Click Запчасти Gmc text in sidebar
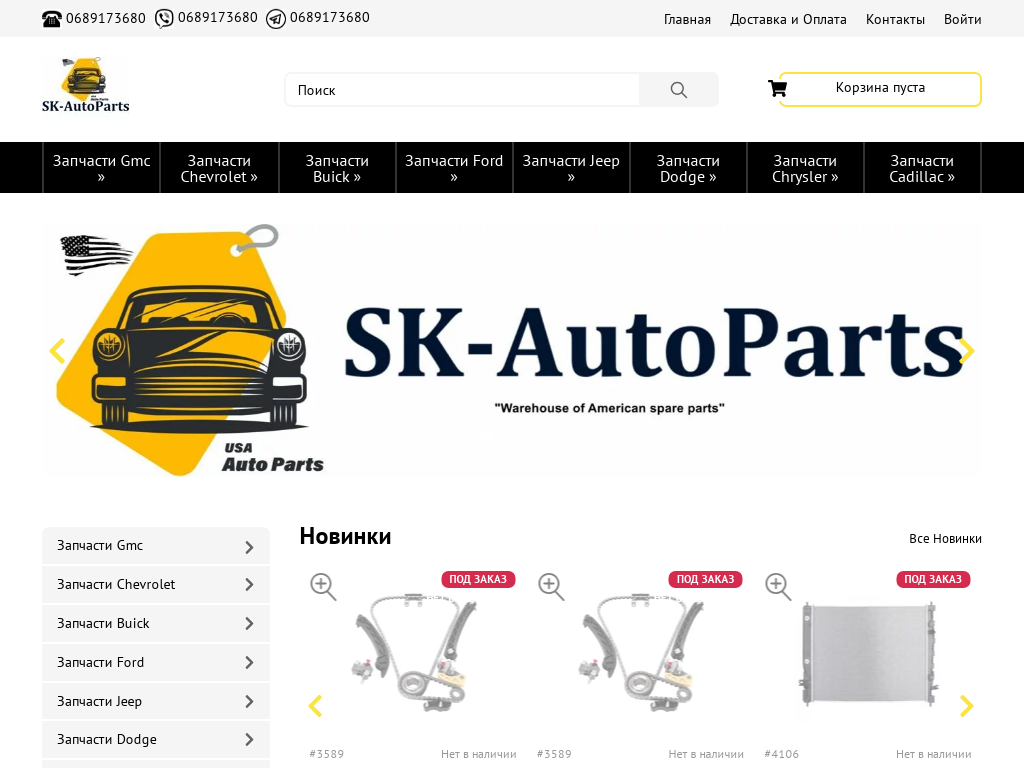The height and width of the screenshot is (768, 1024). tap(100, 546)
